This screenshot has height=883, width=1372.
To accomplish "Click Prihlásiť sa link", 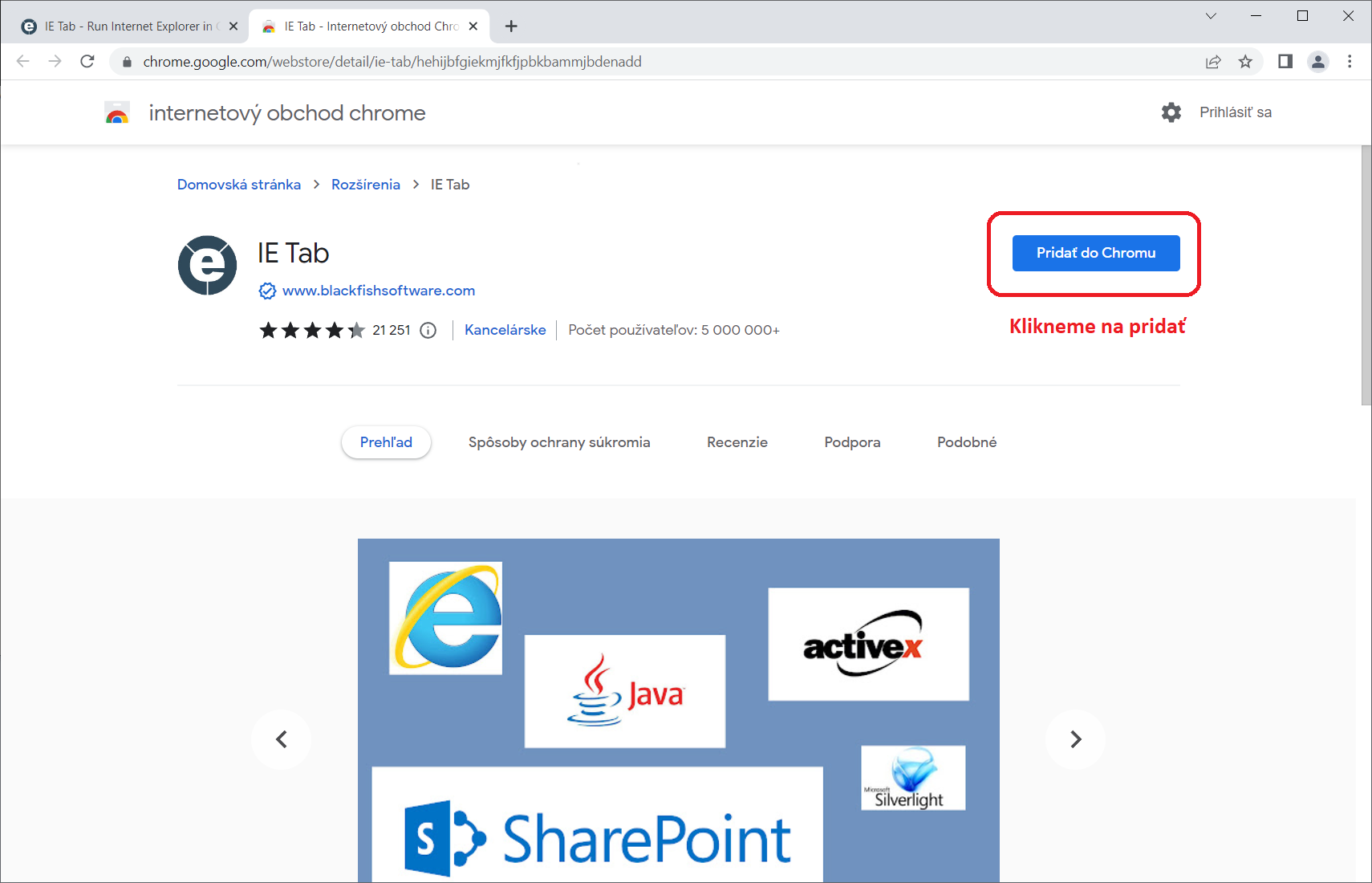I will tap(1236, 112).
